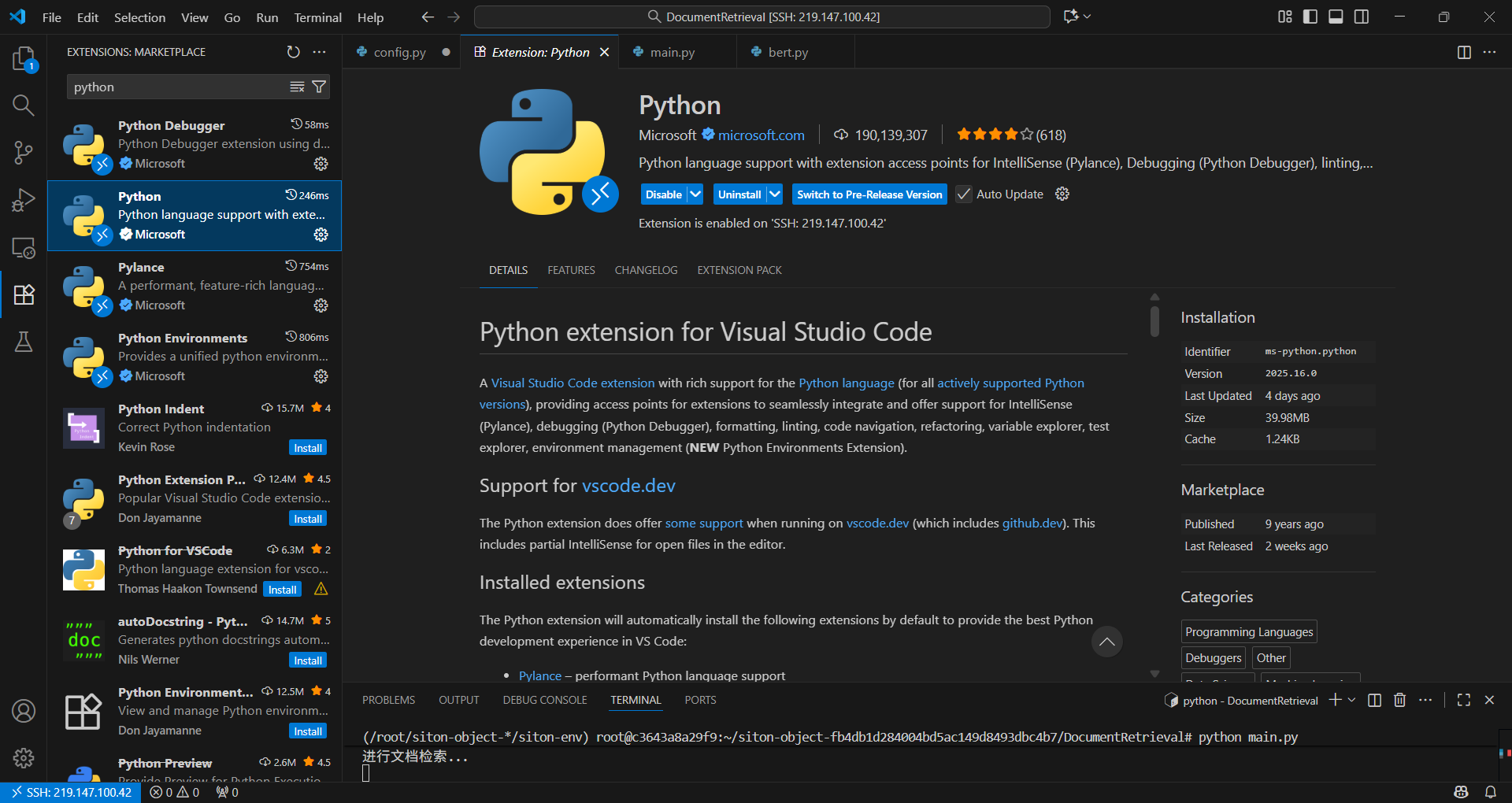Toggle the Auto Update checkbox

pyautogui.click(x=964, y=194)
